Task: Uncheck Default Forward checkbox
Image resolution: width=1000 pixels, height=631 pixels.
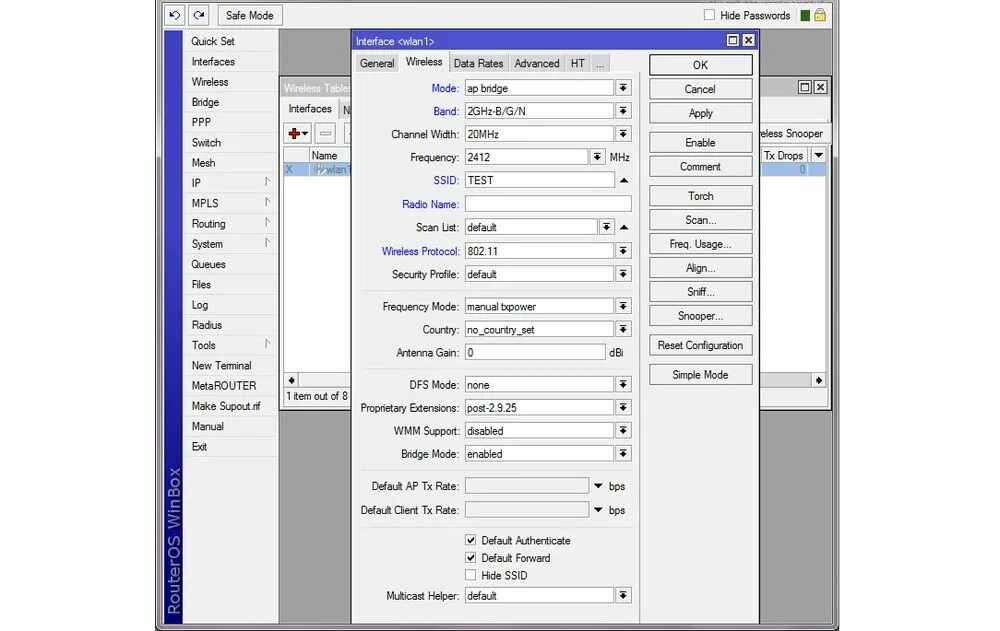Action: [x=471, y=558]
